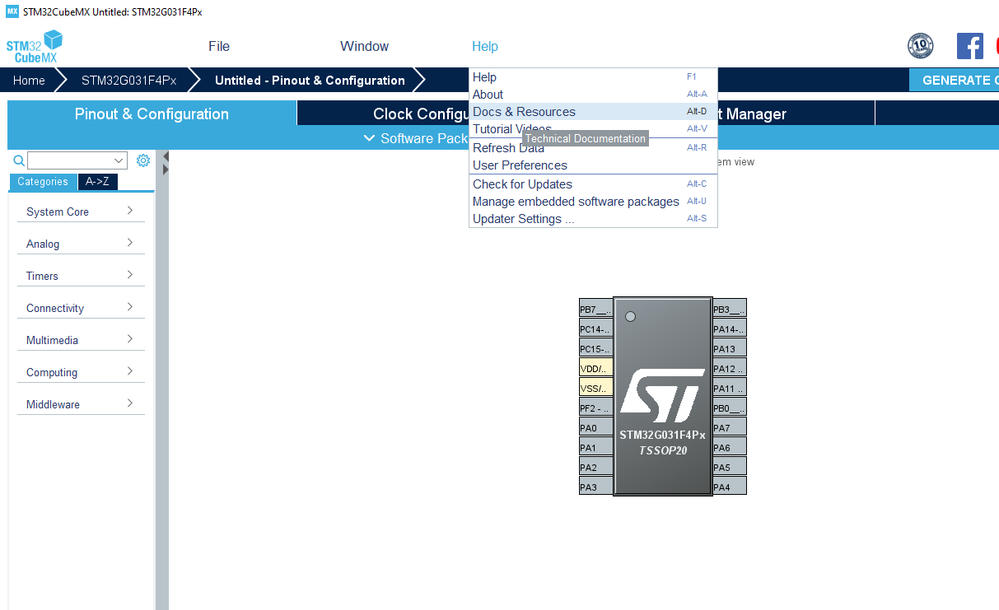The image size is (999, 610).
Task: Select pin PB7 on the chip
Action: [x=596, y=309]
